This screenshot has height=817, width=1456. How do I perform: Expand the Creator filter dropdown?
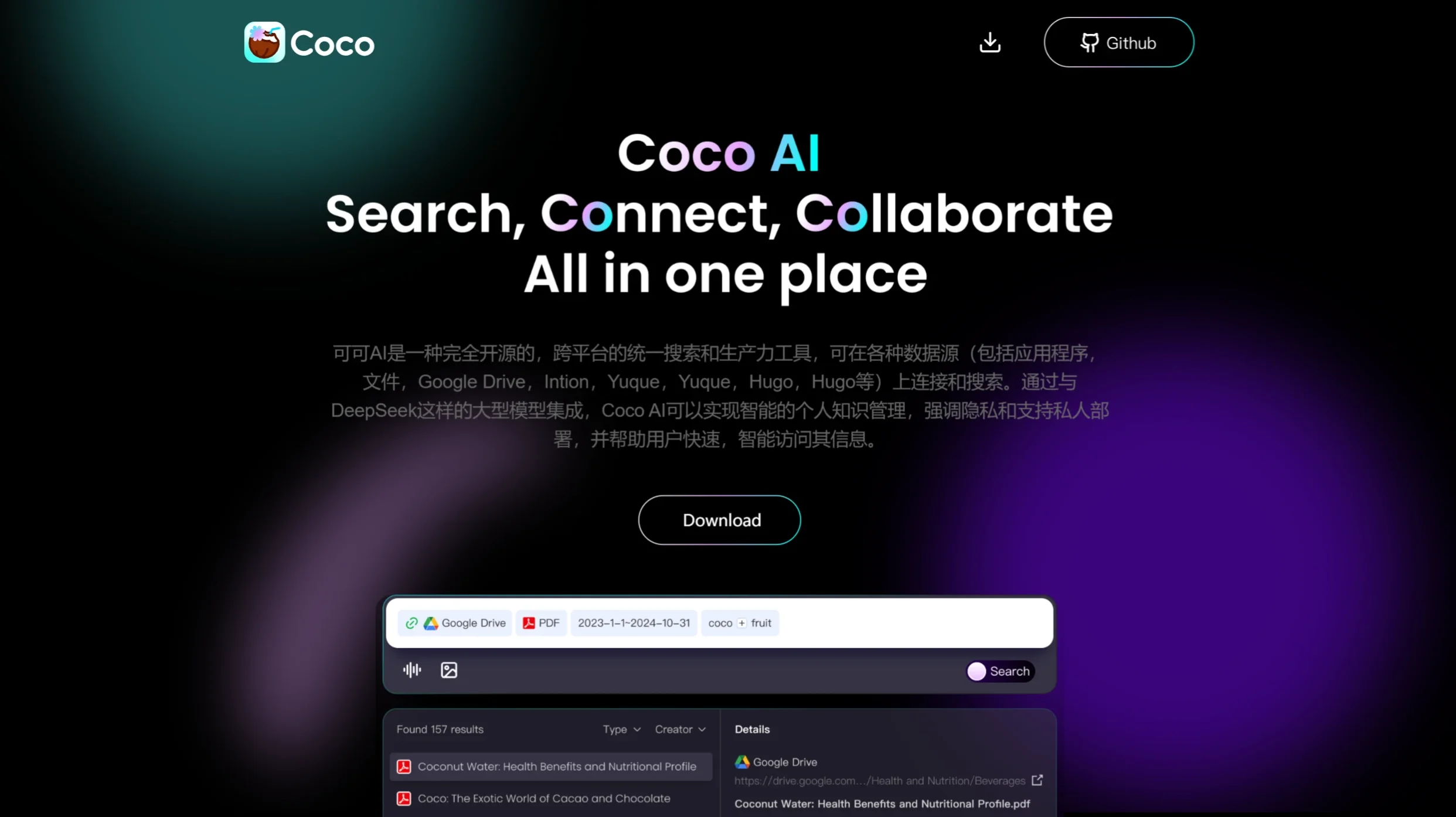(x=681, y=729)
